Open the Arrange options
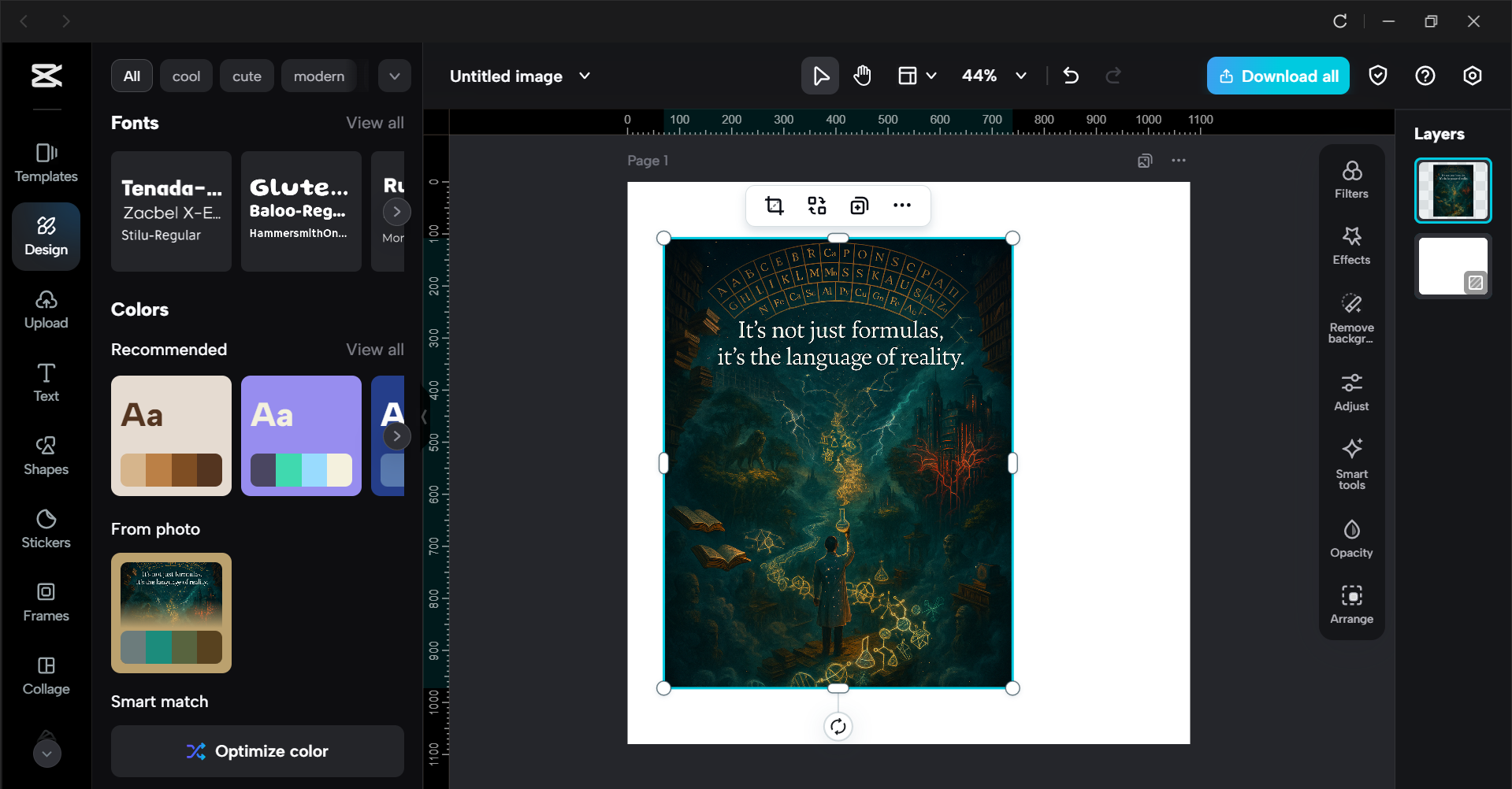Image resolution: width=1512 pixels, height=789 pixels. click(1351, 604)
